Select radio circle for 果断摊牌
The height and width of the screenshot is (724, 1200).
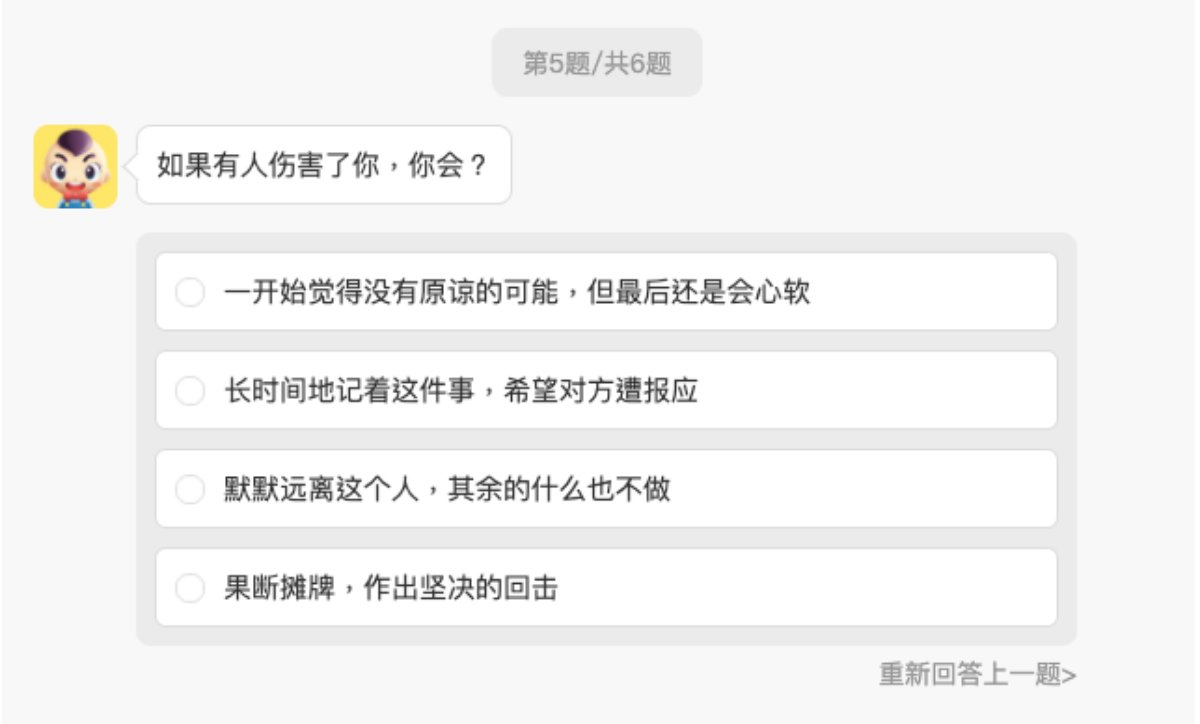190,589
